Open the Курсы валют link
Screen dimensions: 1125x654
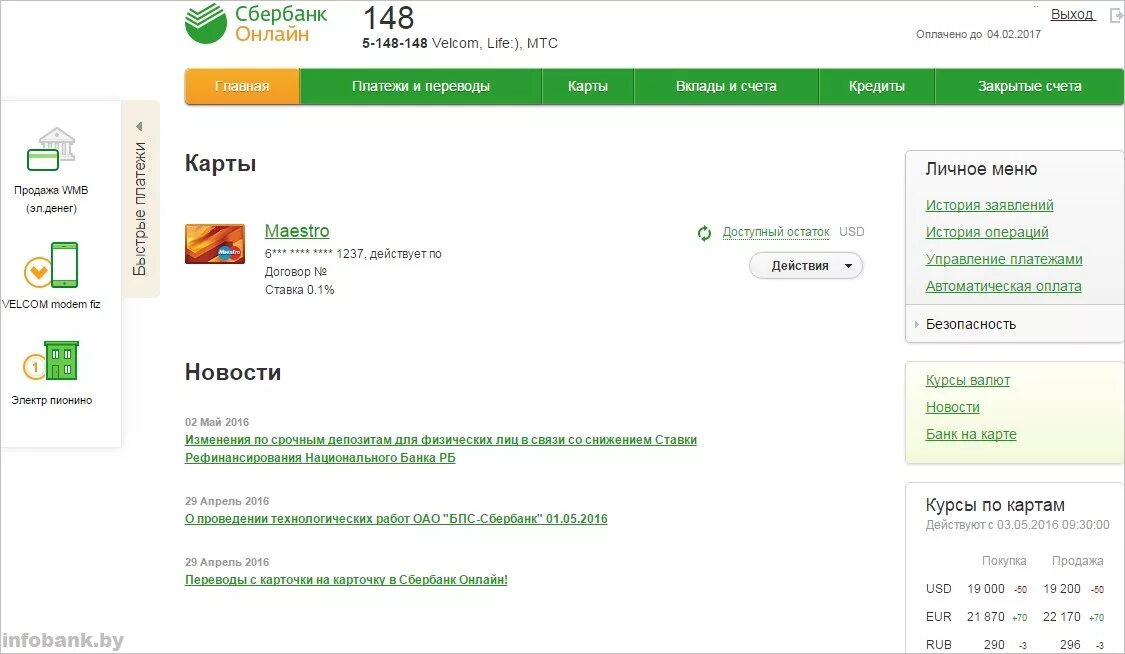[x=967, y=380]
